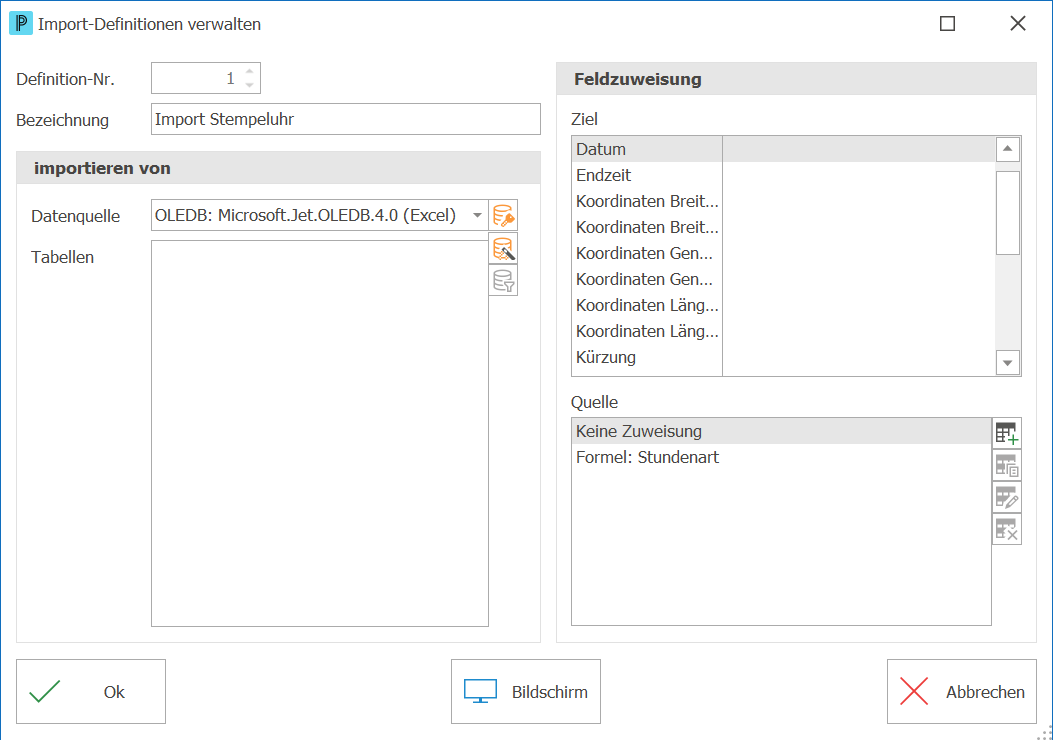Click the edit source row pencil icon
This screenshot has width=1053, height=740.
point(1007,497)
